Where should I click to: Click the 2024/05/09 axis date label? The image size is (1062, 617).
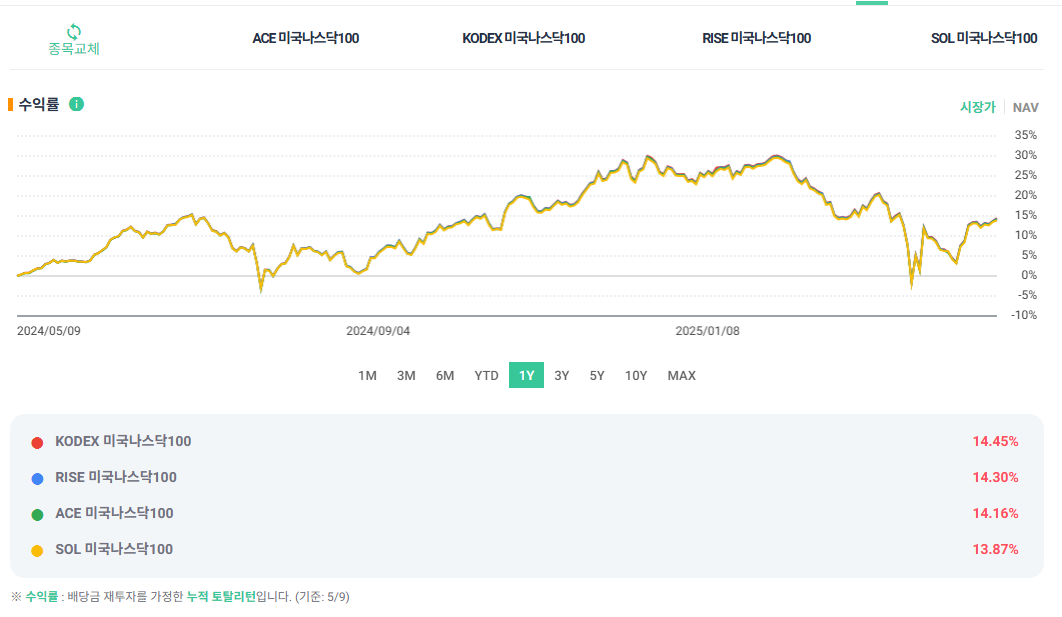click(x=49, y=331)
